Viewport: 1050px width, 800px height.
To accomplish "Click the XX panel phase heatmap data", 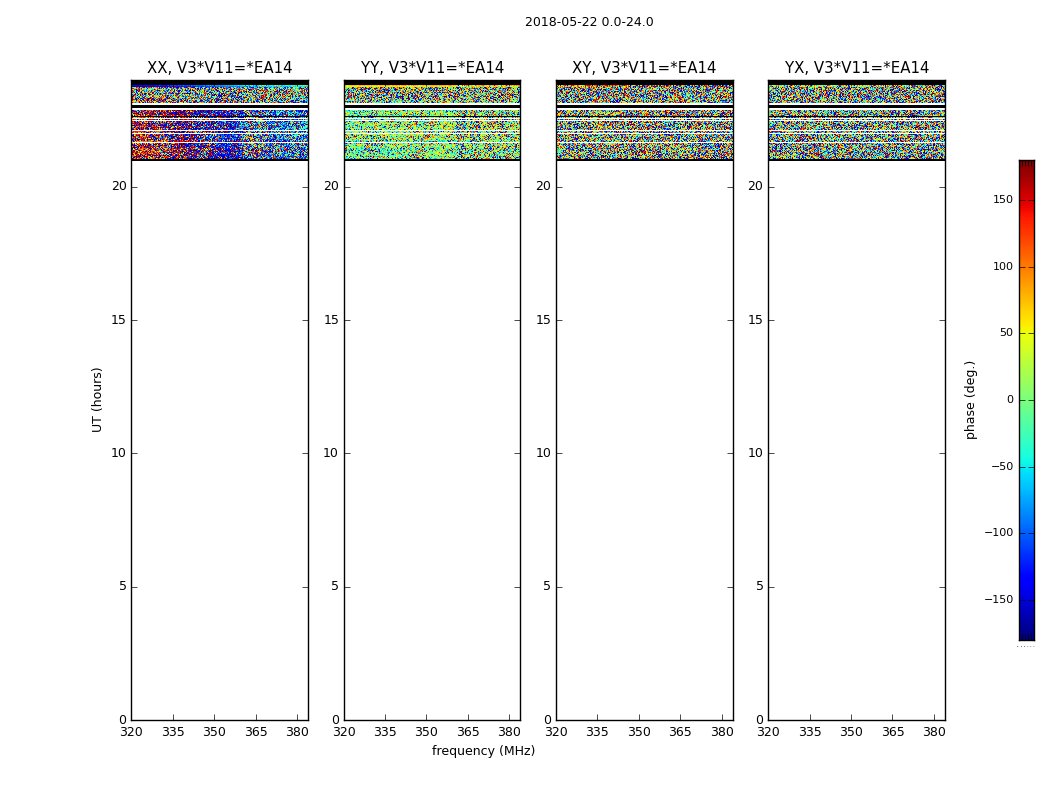I will click(220, 121).
